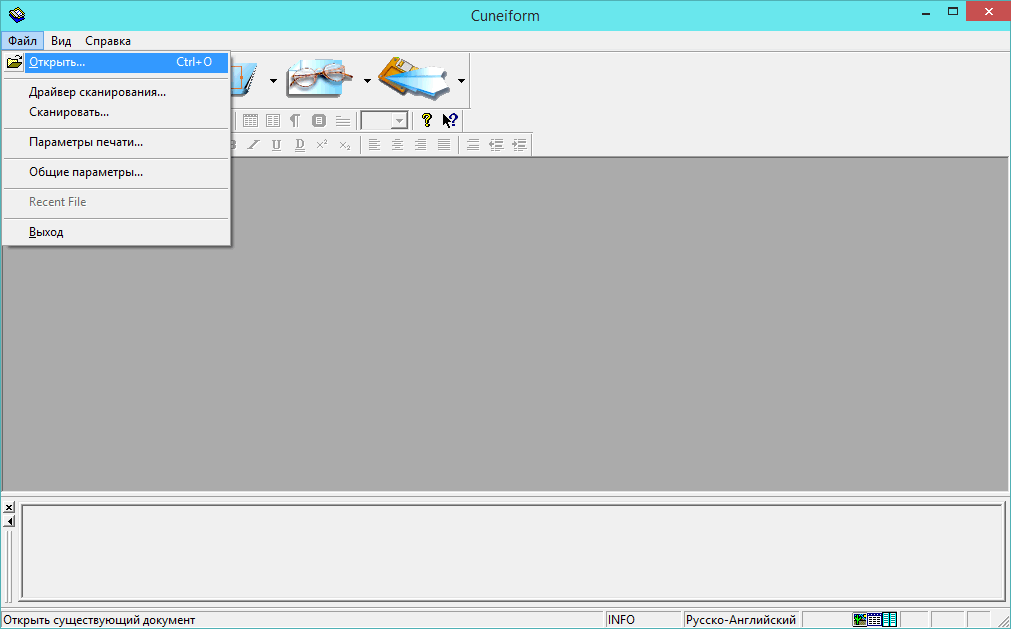Click the superscript x² icon
The image size is (1011, 629).
click(x=322, y=144)
